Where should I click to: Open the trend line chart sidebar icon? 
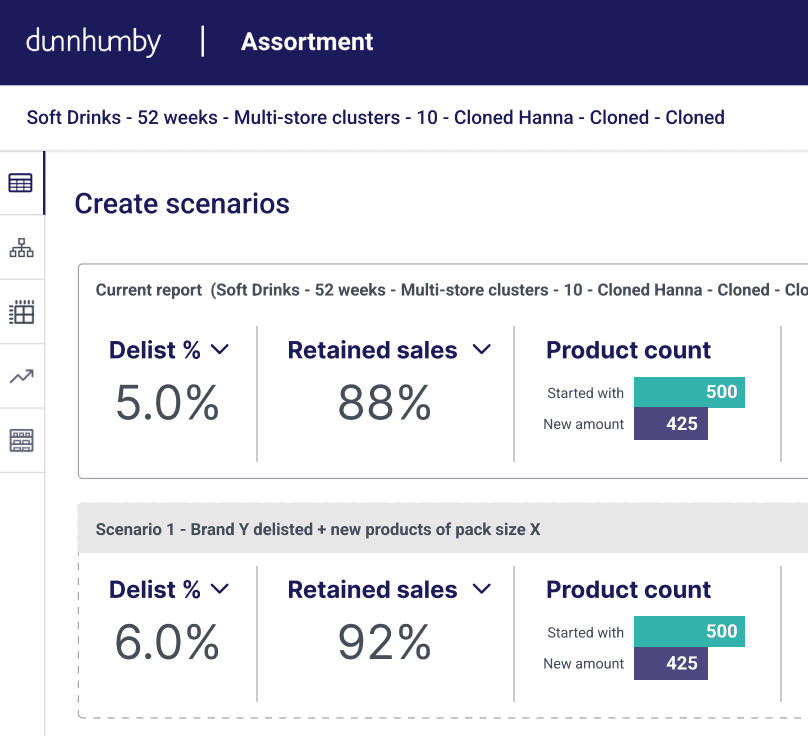coord(21,376)
